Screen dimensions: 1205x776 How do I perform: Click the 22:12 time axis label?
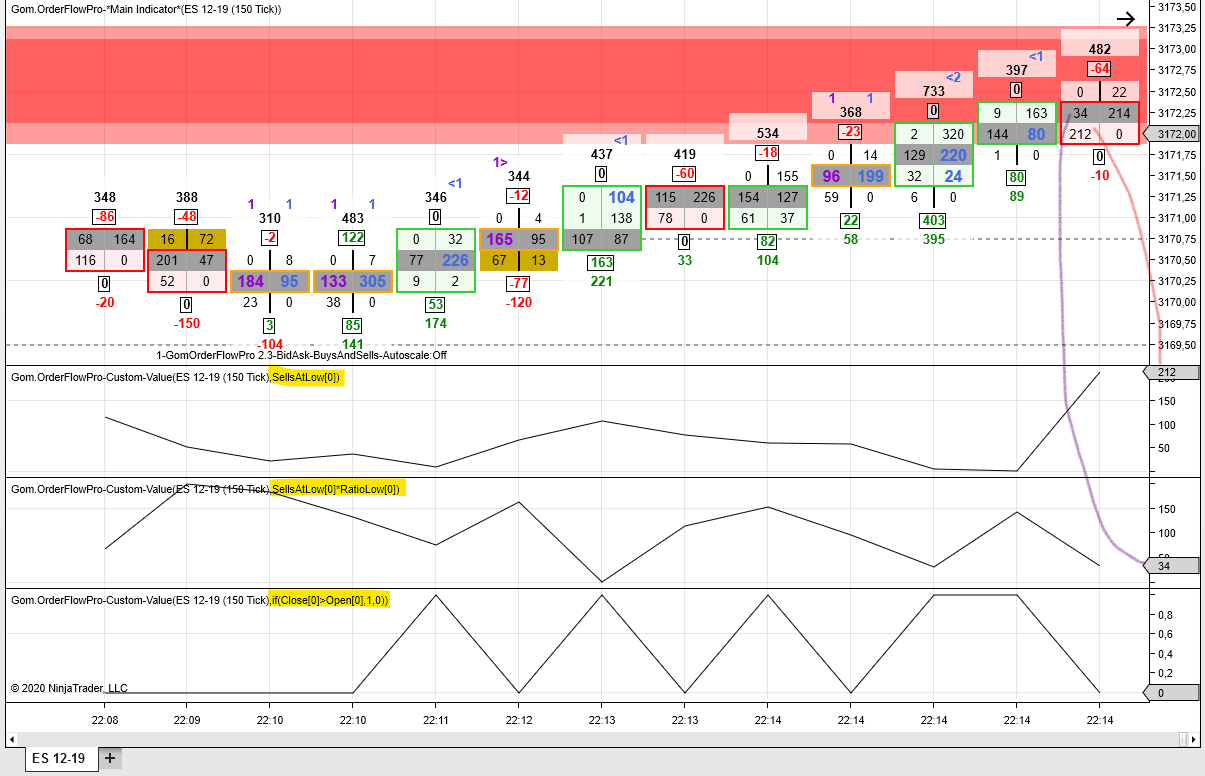(518, 719)
